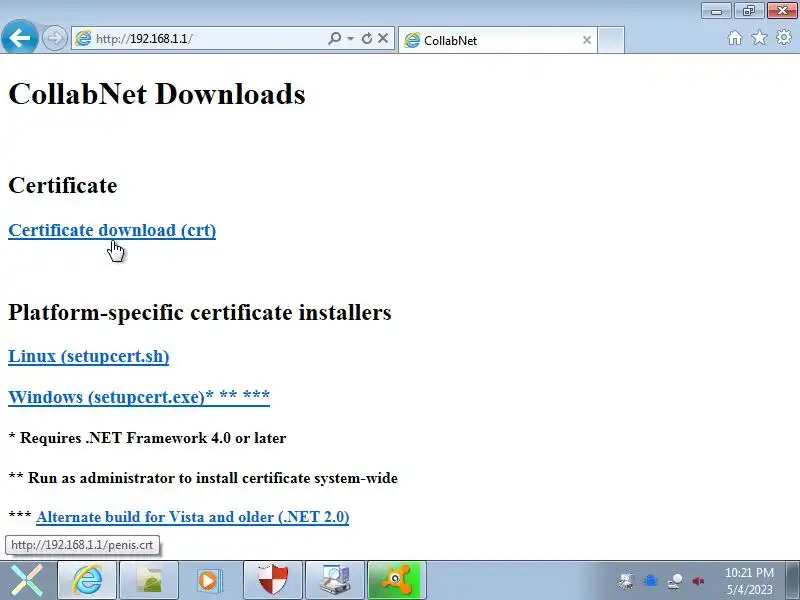This screenshot has width=800, height=600.
Task: Open Certificate download (crt) link
Action: (112, 230)
